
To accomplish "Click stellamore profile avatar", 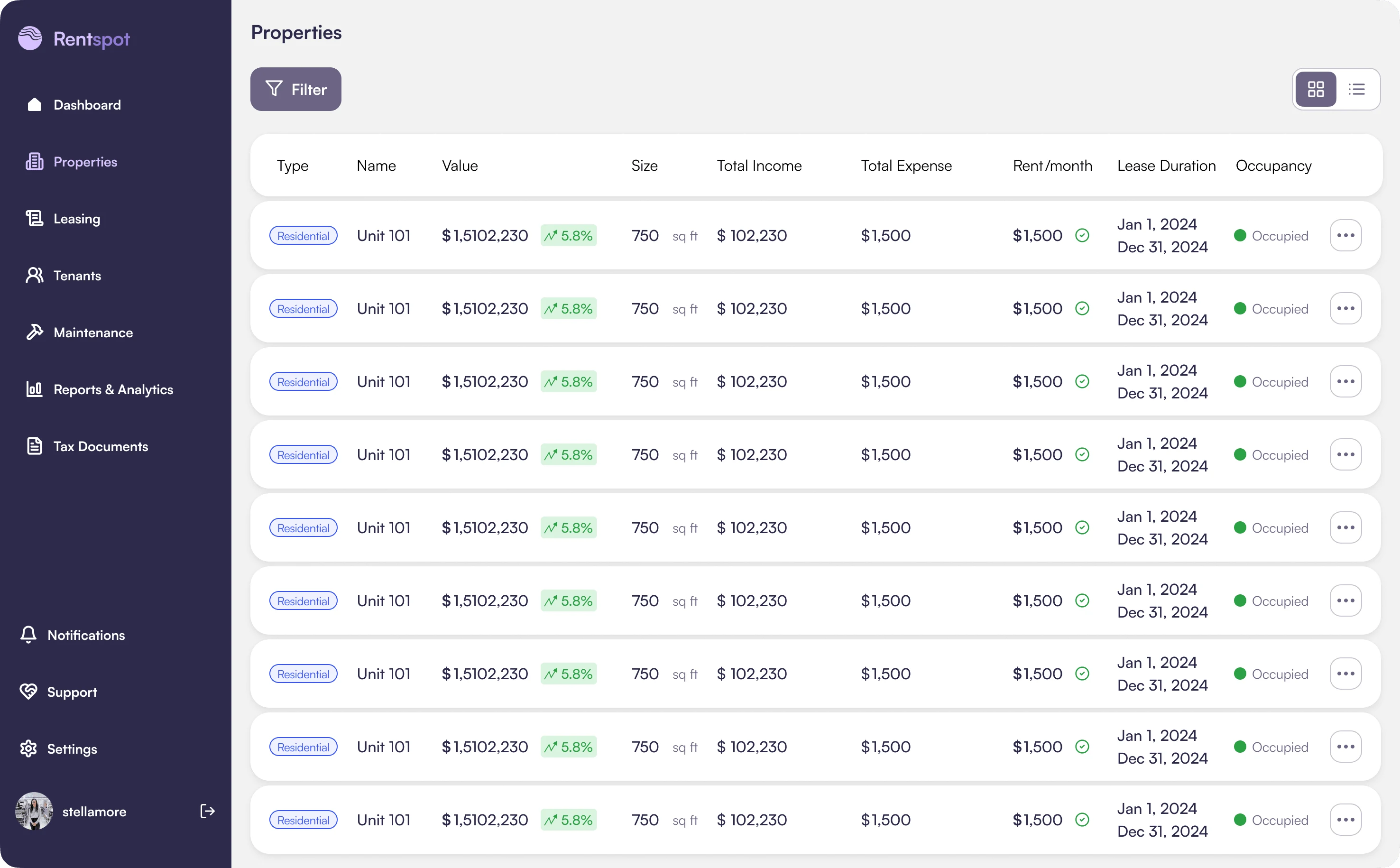I will tap(35, 811).
